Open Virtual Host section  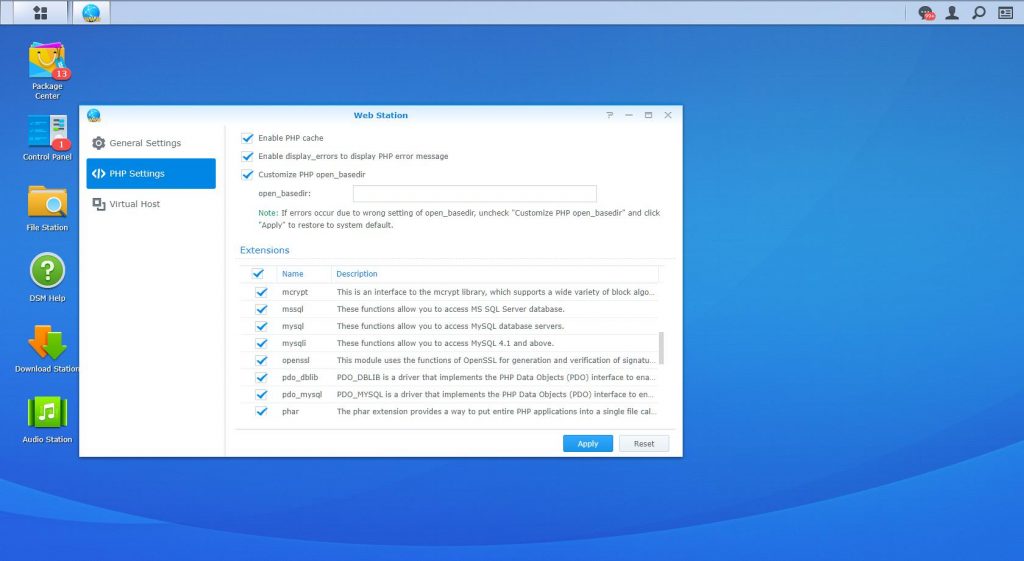click(151, 204)
